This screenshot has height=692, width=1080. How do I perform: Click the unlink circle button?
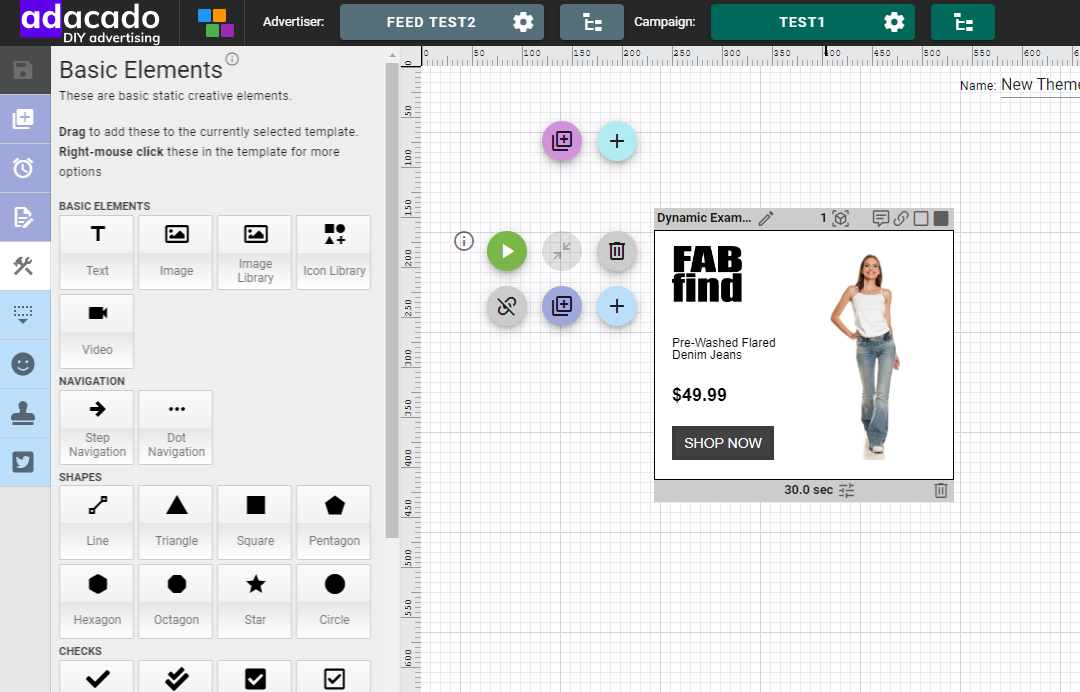coord(507,306)
